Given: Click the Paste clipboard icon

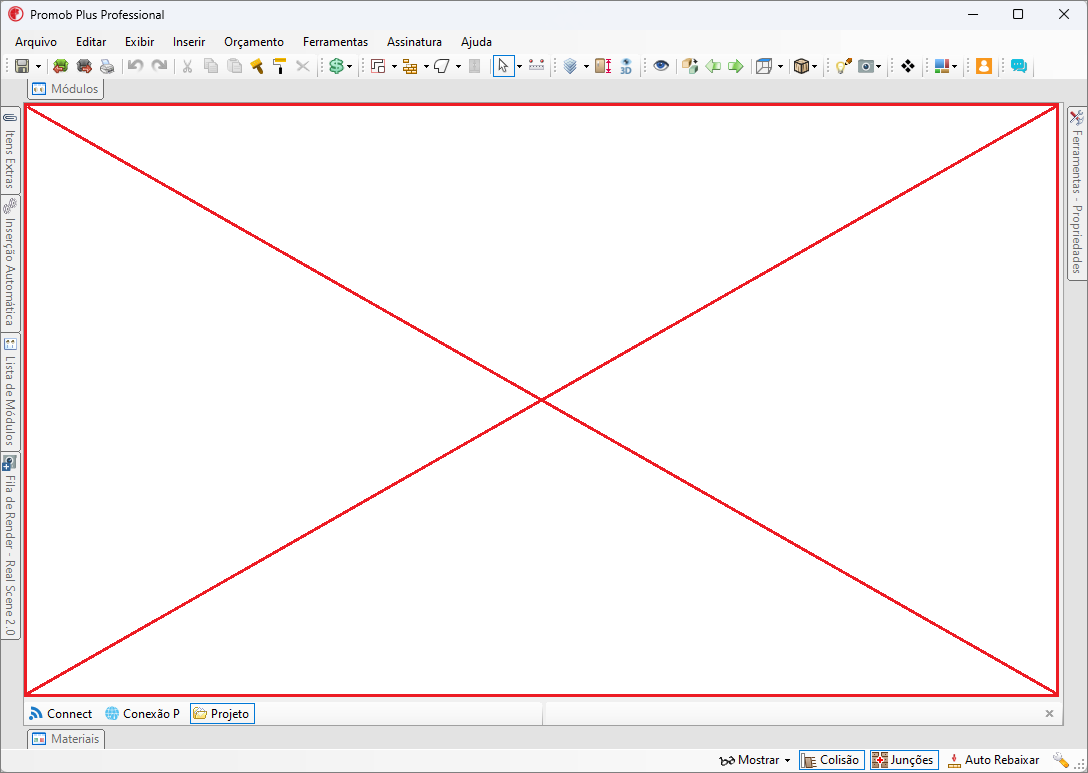Looking at the screenshot, I should 235,66.
